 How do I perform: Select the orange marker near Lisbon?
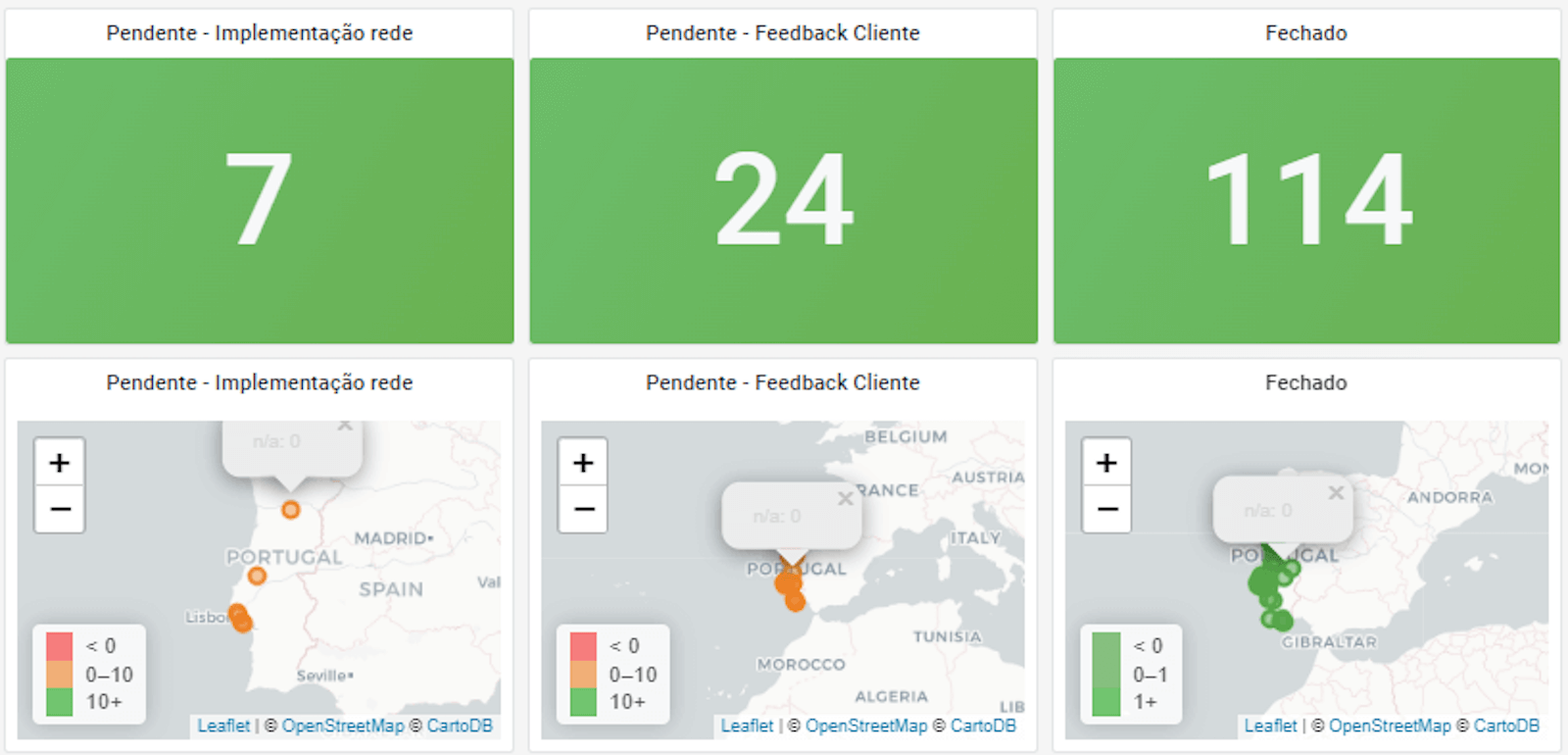coord(240,619)
